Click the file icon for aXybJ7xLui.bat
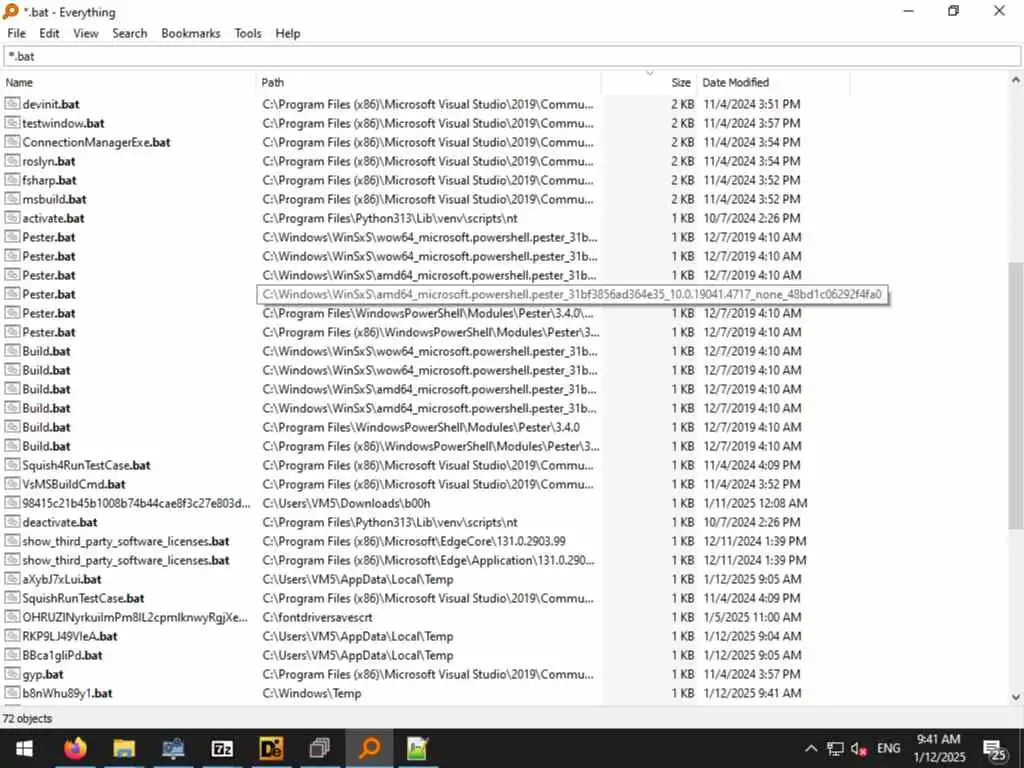 pyautogui.click(x=12, y=579)
